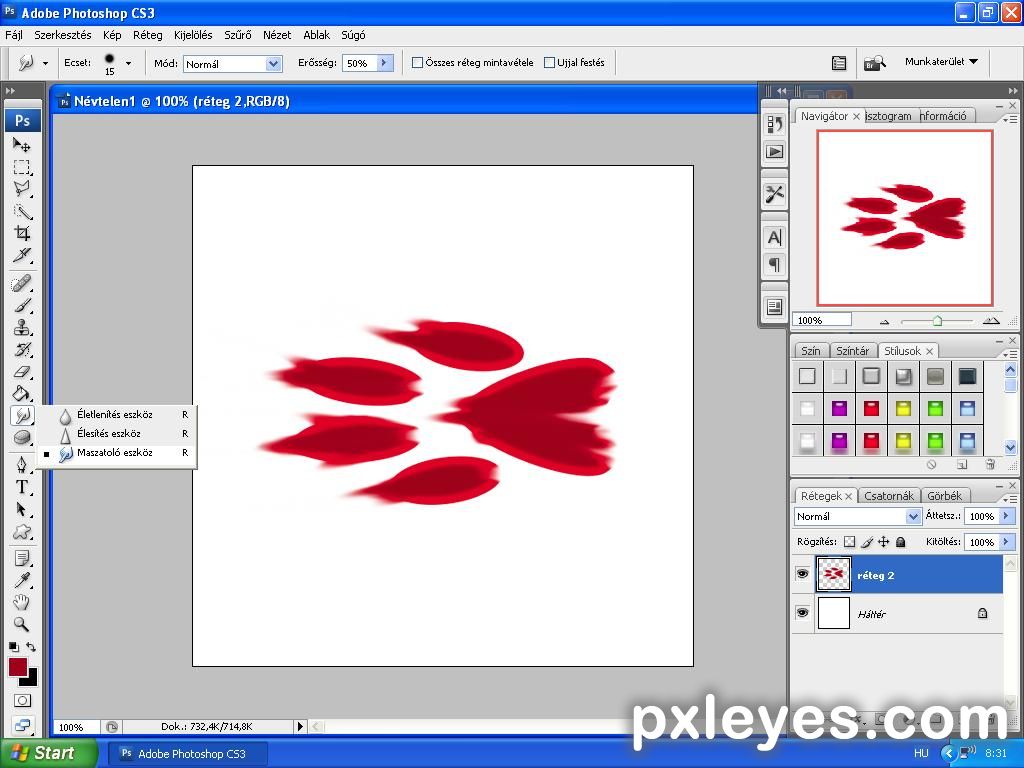Select the Rectangular Marquee tool
Screen dimensions: 1024x768
pos(22,167)
